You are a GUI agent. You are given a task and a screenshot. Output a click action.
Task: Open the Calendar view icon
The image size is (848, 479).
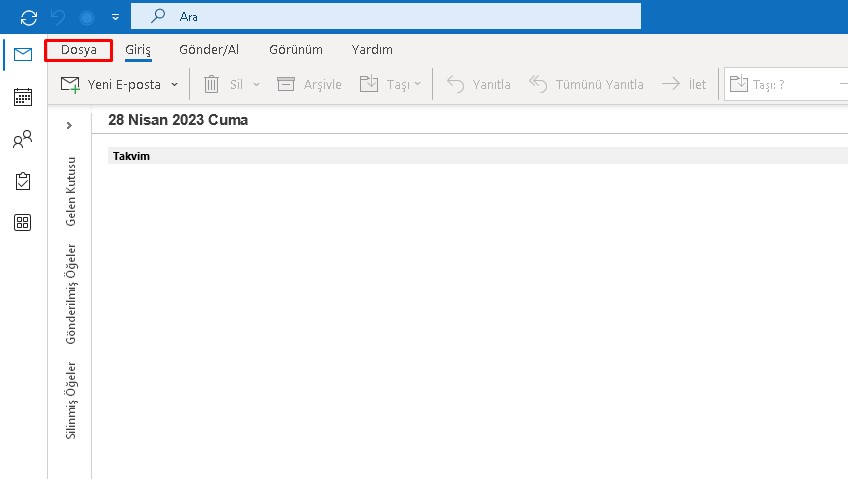point(22,97)
